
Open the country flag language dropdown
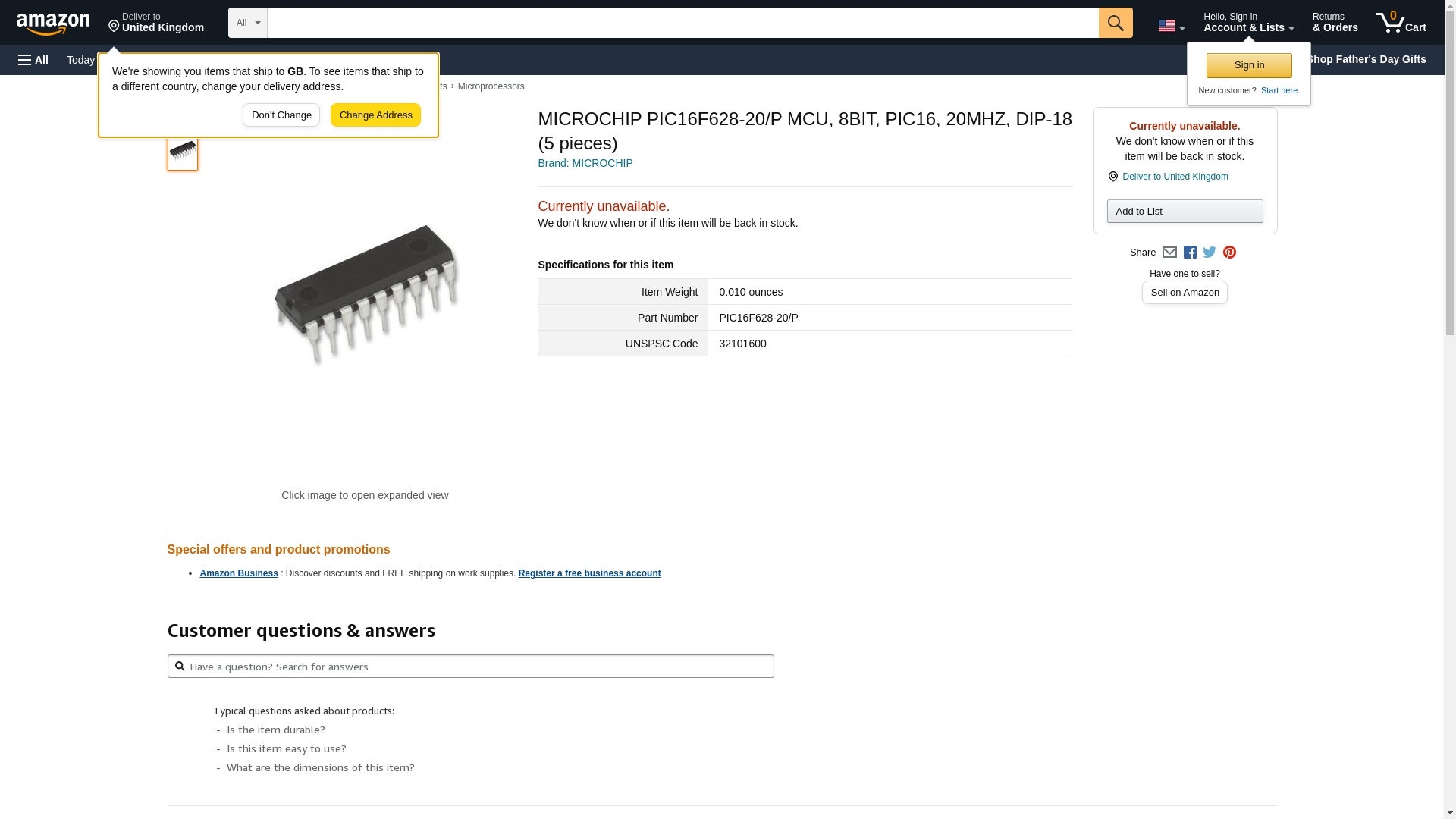coord(1171,26)
